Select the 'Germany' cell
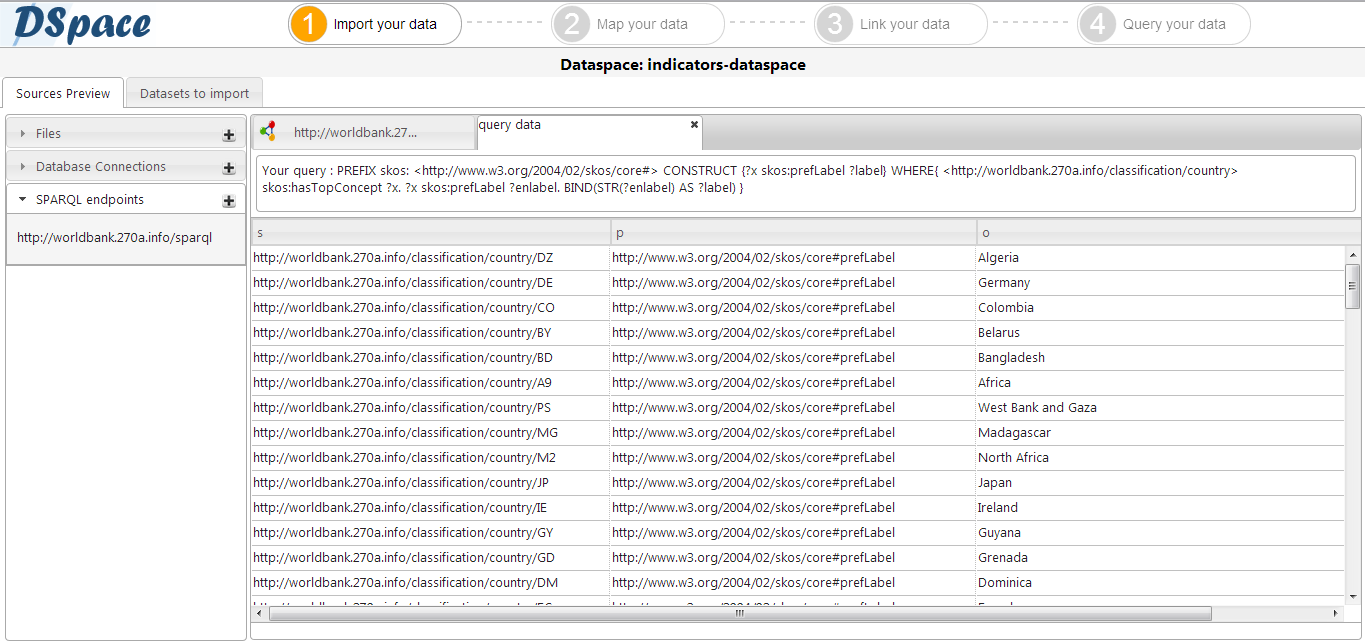 (x=1160, y=283)
